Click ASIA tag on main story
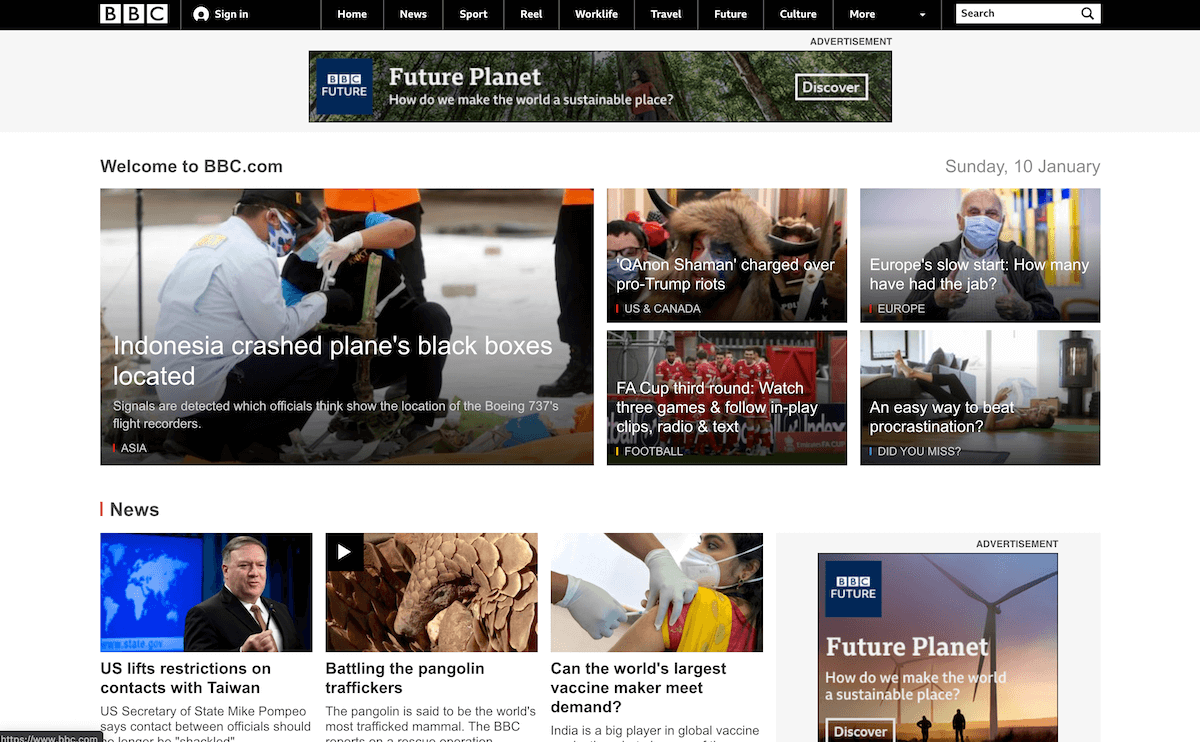Image resolution: width=1200 pixels, height=742 pixels. pyautogui.click(x=133, y=448)
